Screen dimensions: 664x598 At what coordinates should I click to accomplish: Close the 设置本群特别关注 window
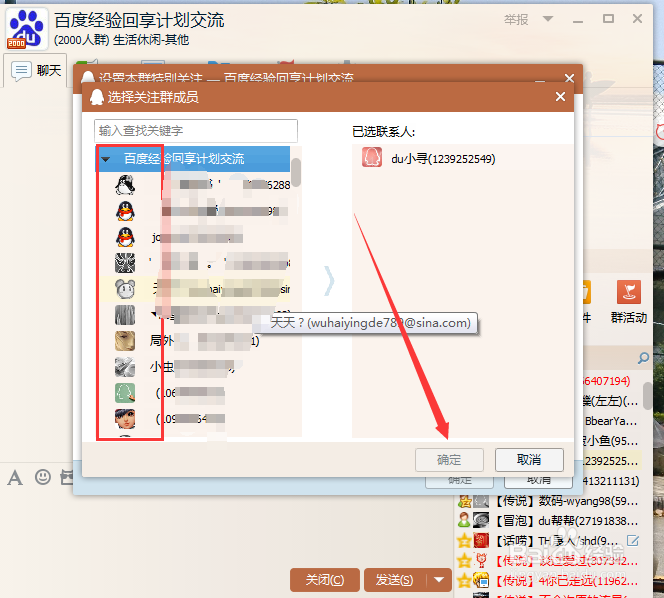tap(570, 78)
